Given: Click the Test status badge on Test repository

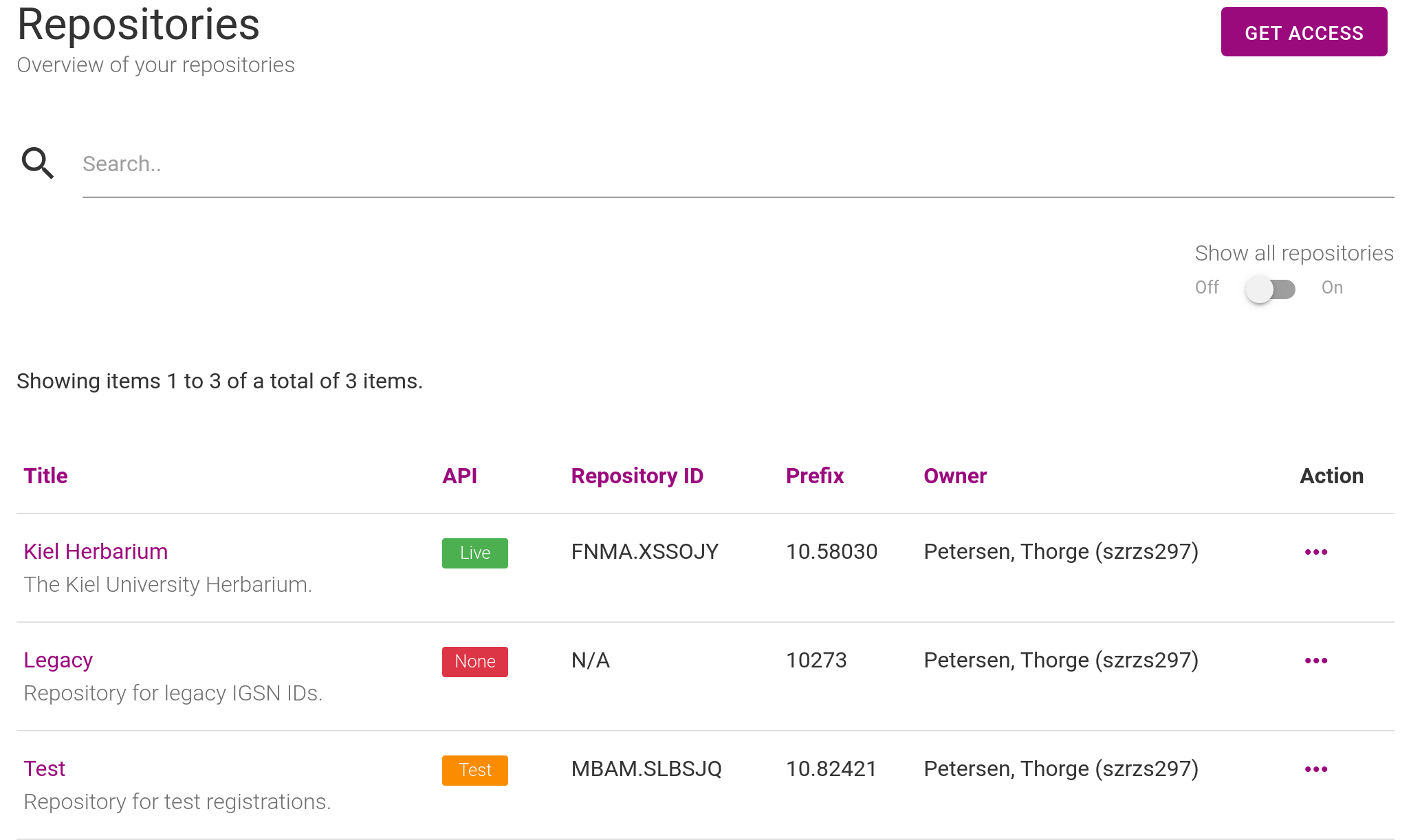Looking at the screenshot, I should click(475, 769).
